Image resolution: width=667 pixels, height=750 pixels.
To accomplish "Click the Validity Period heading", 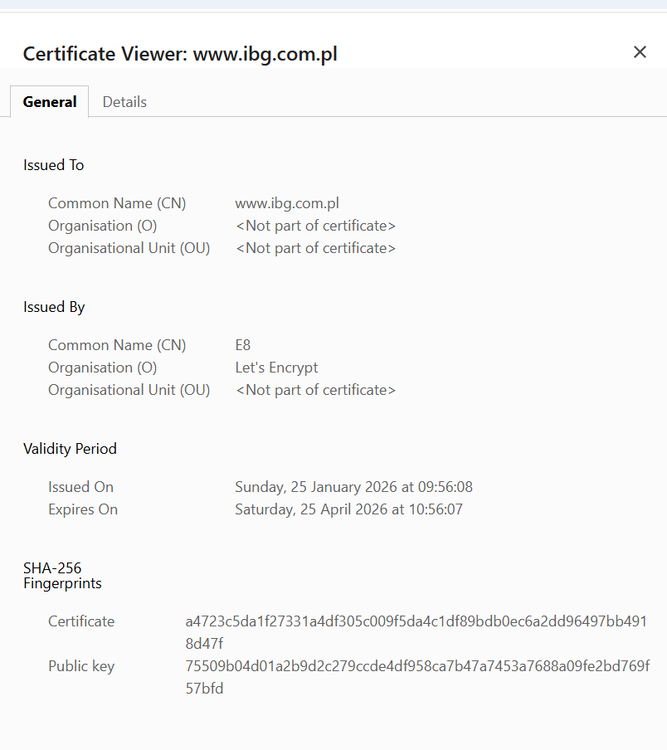I will 70,449.
